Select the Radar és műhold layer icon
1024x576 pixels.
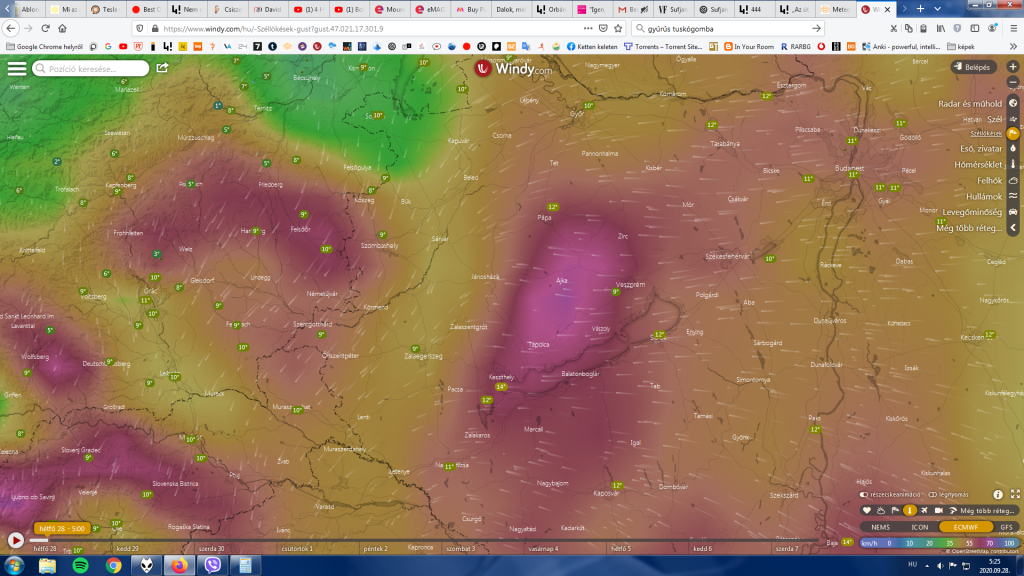[x=1013, y=103]
